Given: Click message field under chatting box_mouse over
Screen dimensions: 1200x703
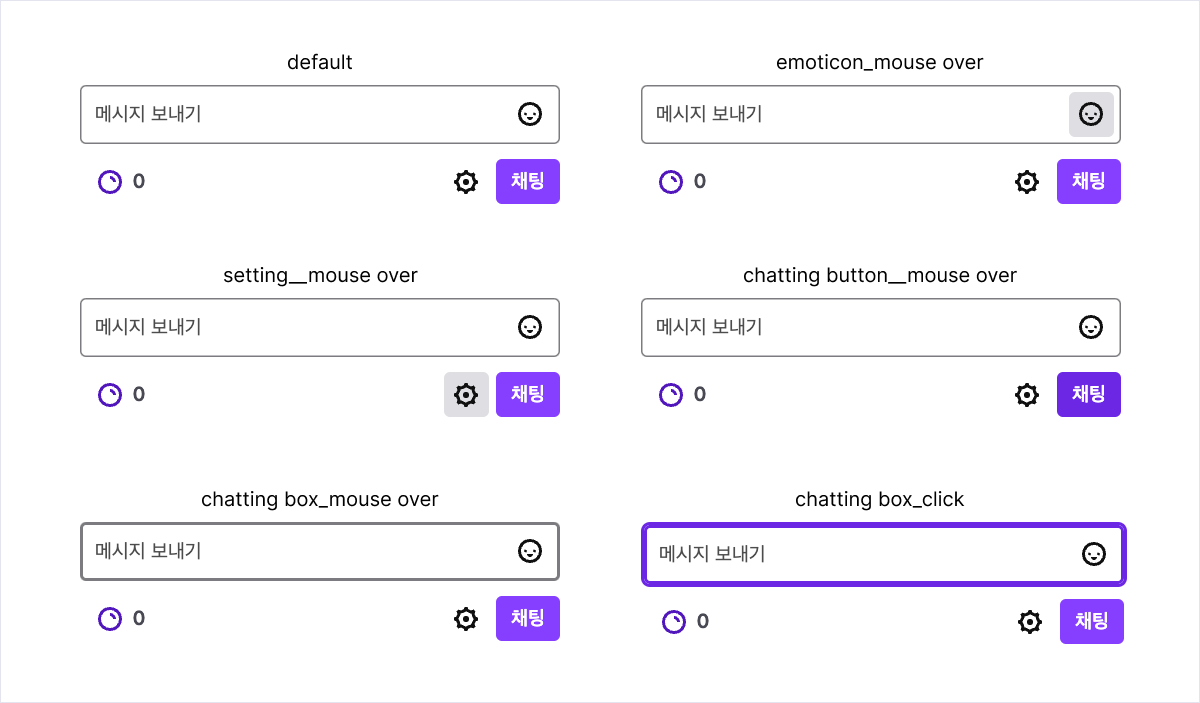Looking at the screenshot, I should 320,551.
